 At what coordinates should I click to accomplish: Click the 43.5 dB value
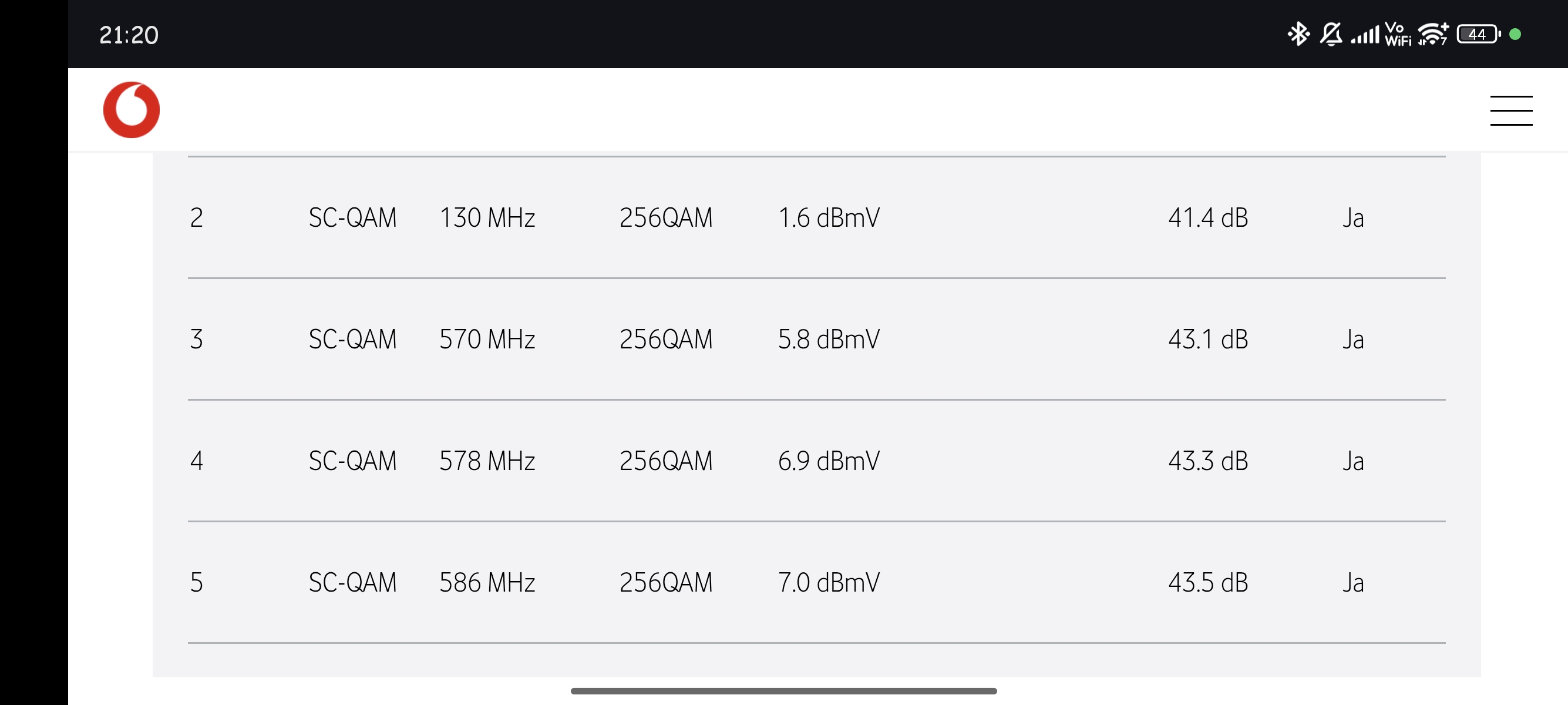1207,583
